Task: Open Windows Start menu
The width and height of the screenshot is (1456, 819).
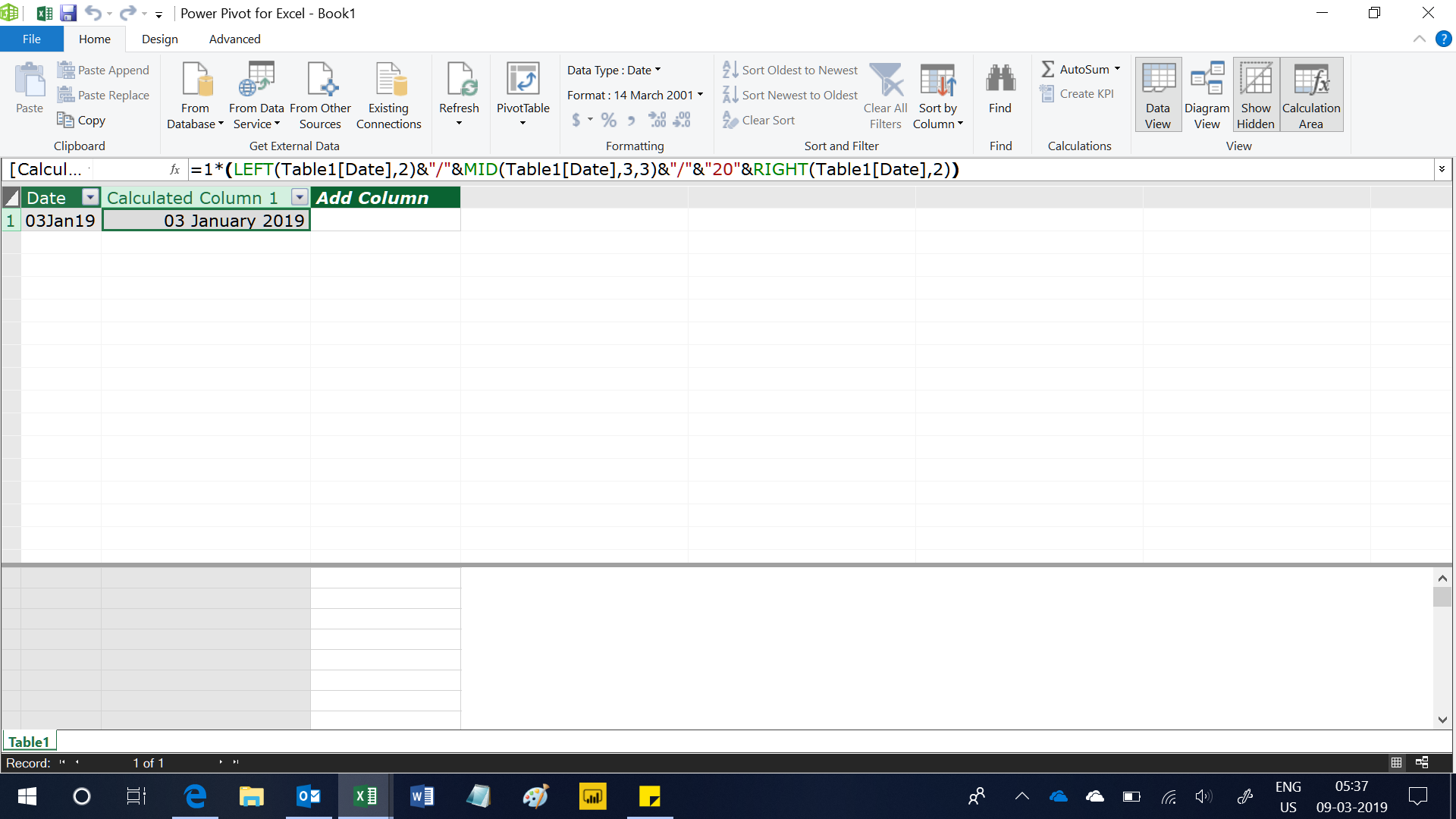Action: point(27,796)
